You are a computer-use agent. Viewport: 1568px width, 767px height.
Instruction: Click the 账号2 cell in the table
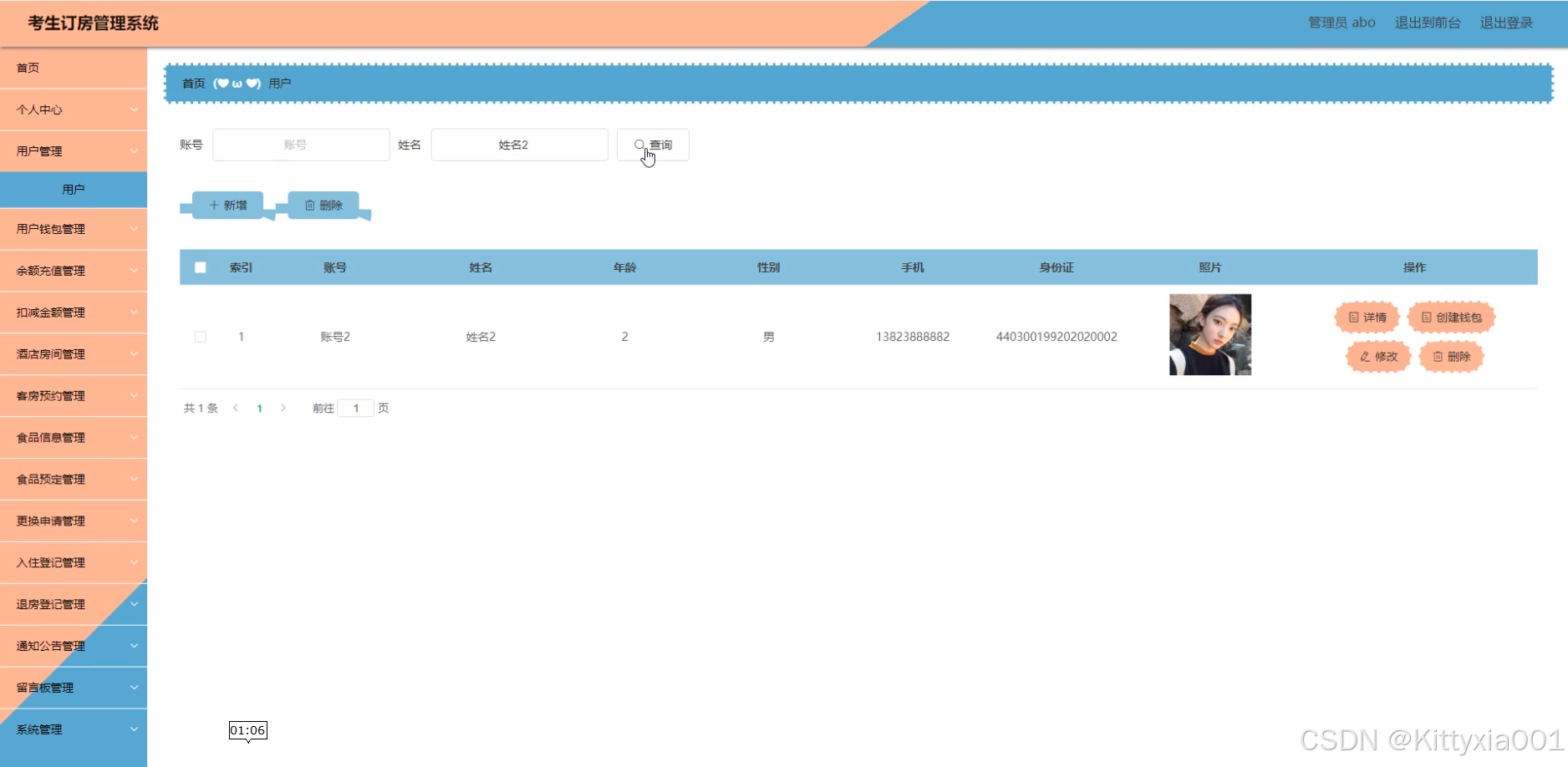pos(335,337)
